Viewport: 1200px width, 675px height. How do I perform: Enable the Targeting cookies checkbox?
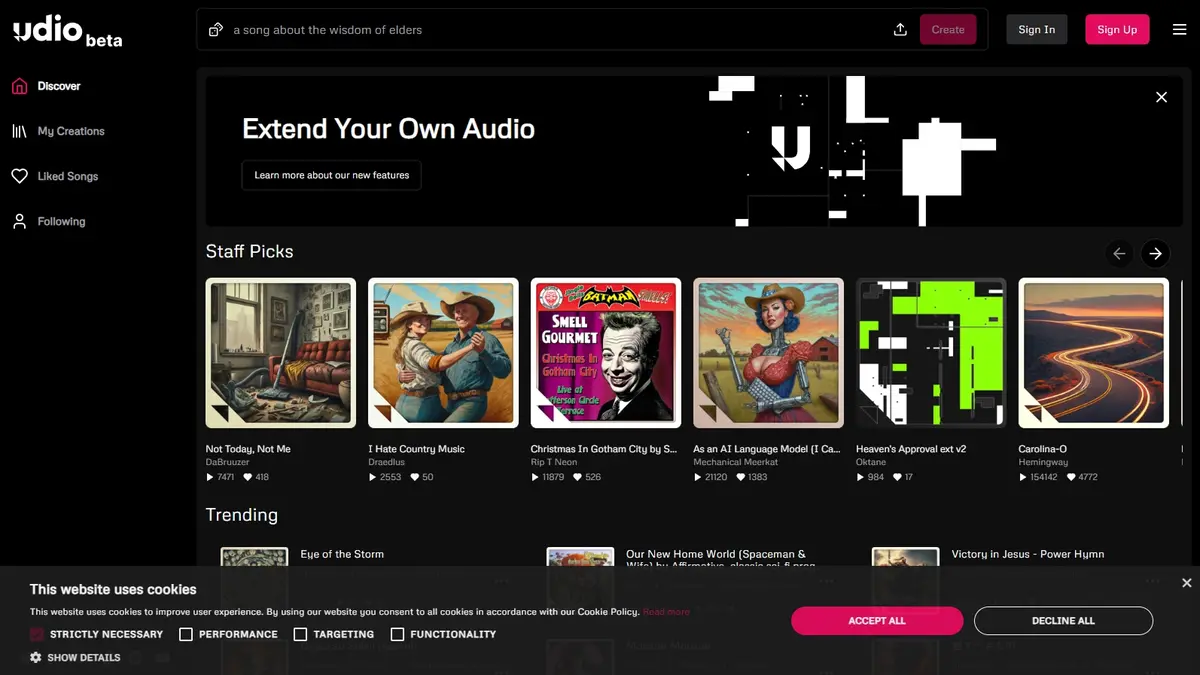300,634
